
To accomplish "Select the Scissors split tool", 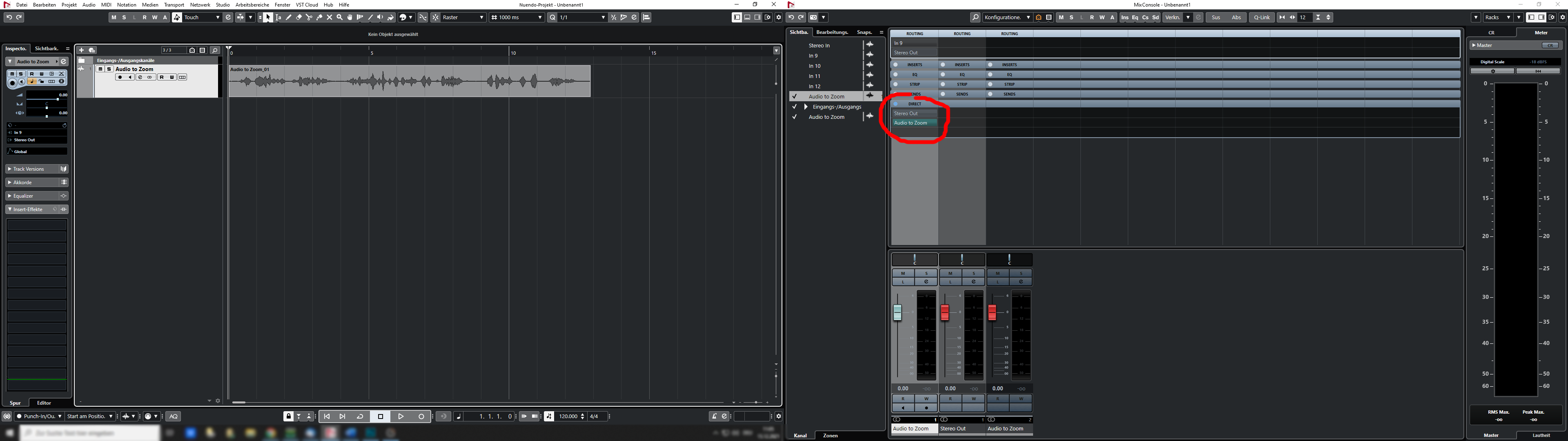I will click(309, 17).
